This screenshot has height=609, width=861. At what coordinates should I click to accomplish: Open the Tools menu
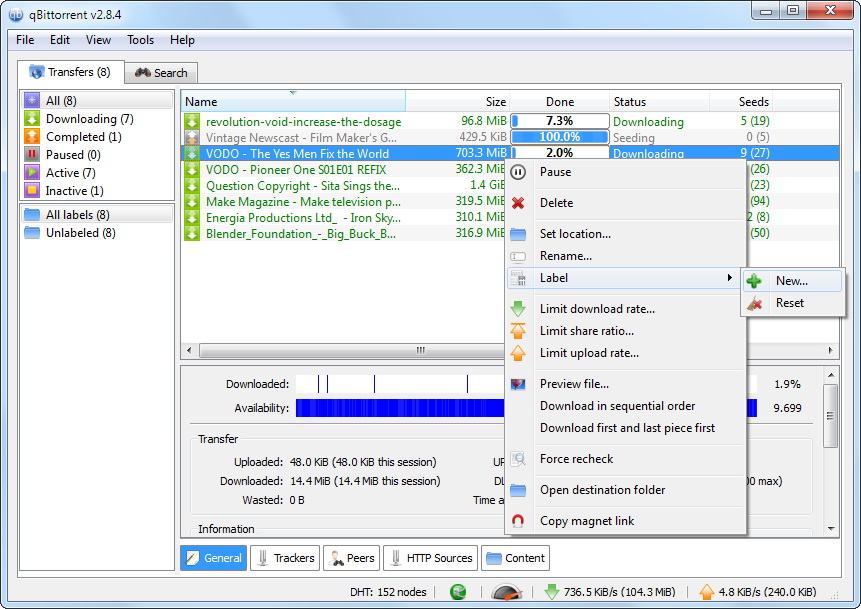point(140,40)
